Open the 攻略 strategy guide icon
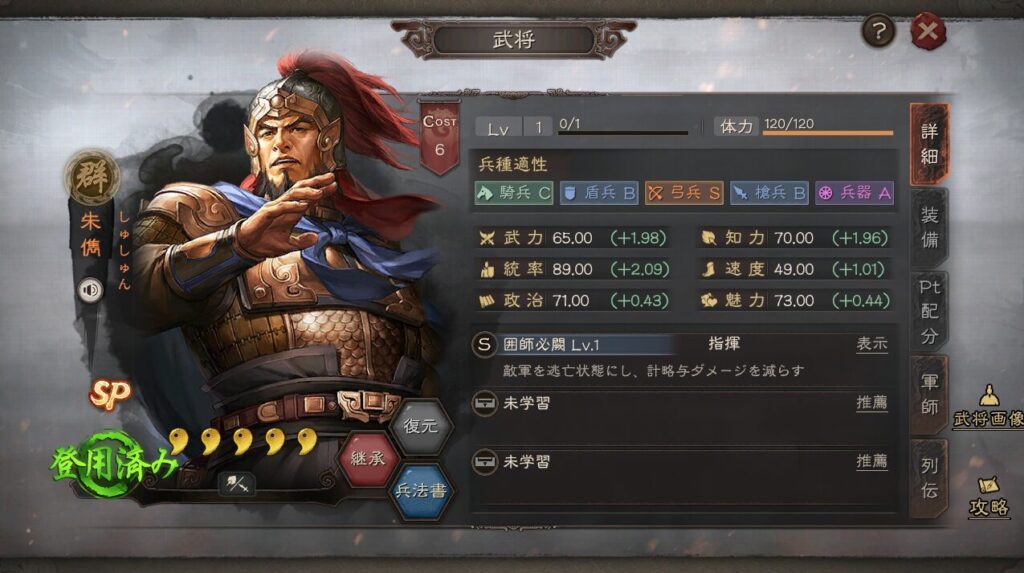The height and width of the screenshot is (573, 1024). pos(989,497)
